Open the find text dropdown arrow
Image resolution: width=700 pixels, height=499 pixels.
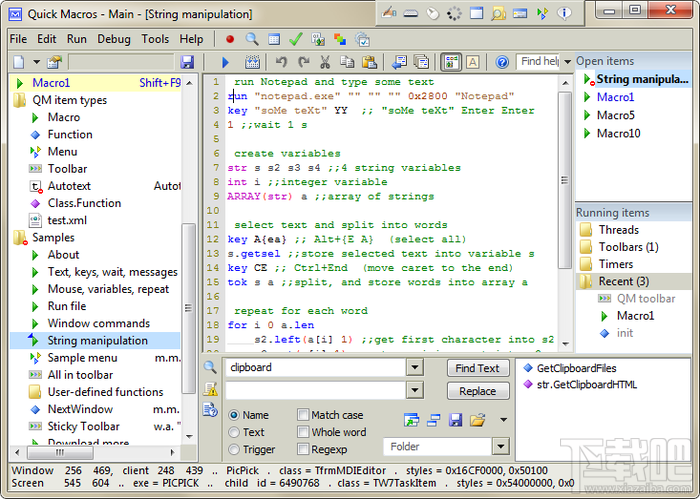[x=415, y=367]
